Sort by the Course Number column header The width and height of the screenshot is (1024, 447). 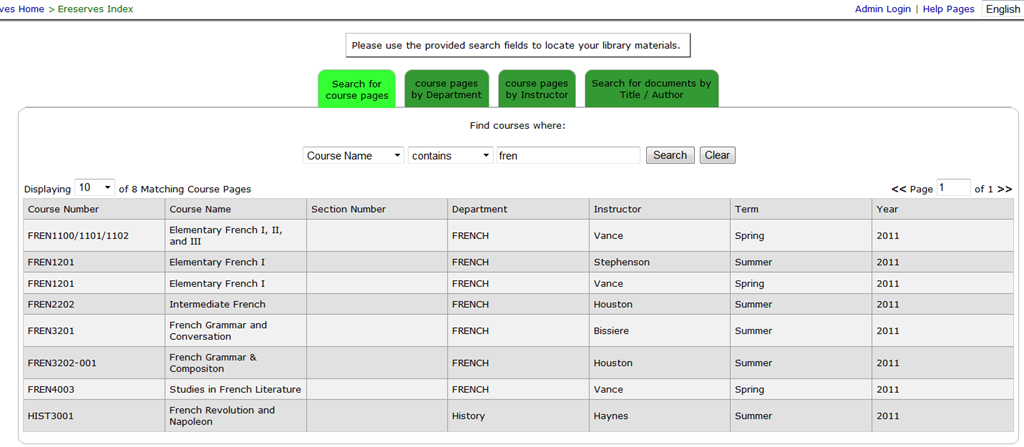64,209
